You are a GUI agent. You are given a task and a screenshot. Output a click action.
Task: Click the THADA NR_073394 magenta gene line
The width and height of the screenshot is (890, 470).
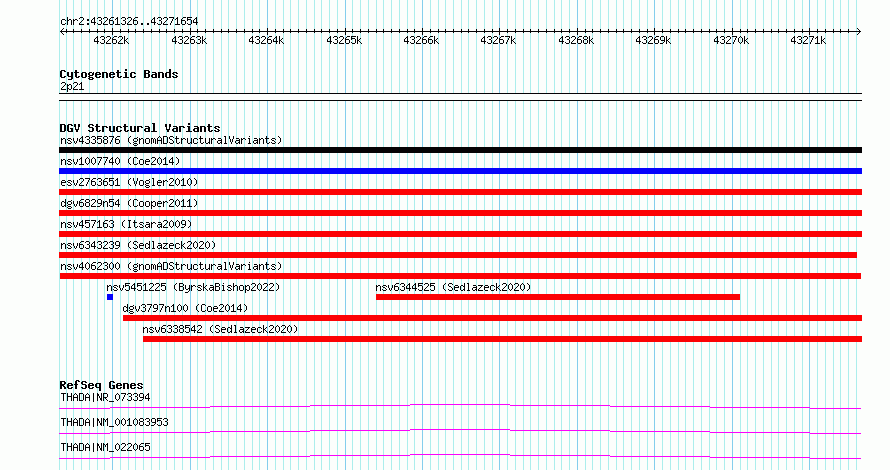click(460, 406)
